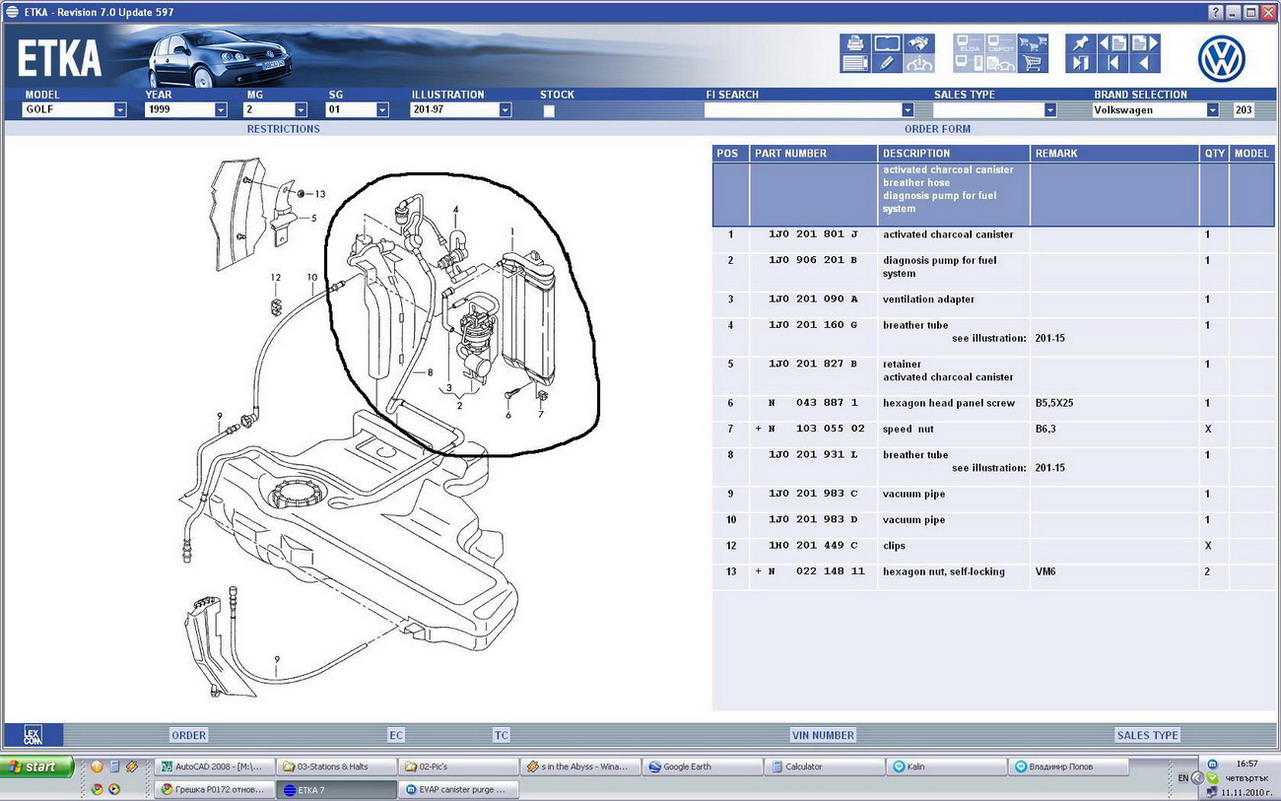Image resolution: width=1281 pixels, height=801 pixels.
Task: Open the ILLUSTRATION dropdown 201-97
Action: pyautogui.click(x=505, y=110)
